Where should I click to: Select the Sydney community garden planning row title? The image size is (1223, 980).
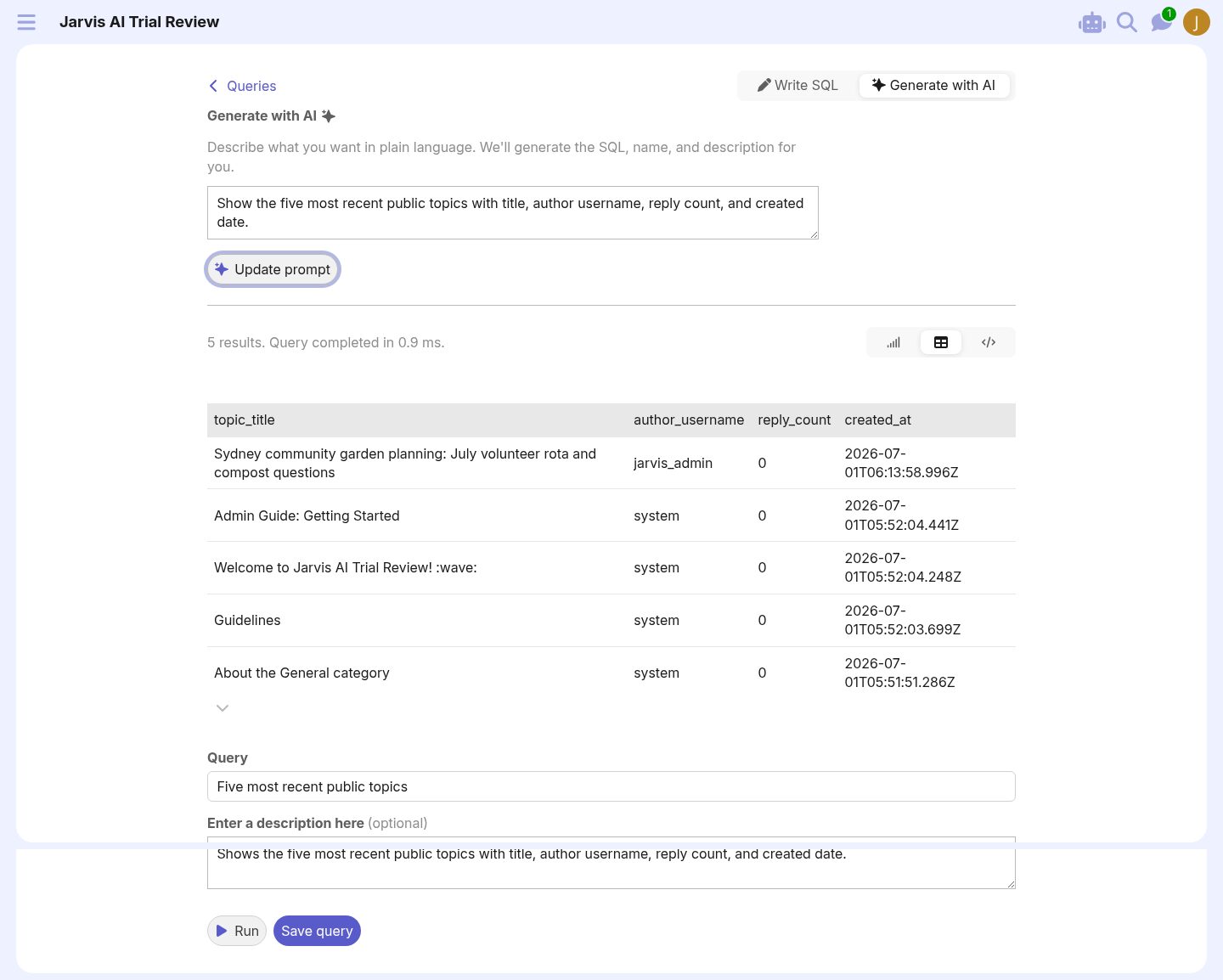405,463
